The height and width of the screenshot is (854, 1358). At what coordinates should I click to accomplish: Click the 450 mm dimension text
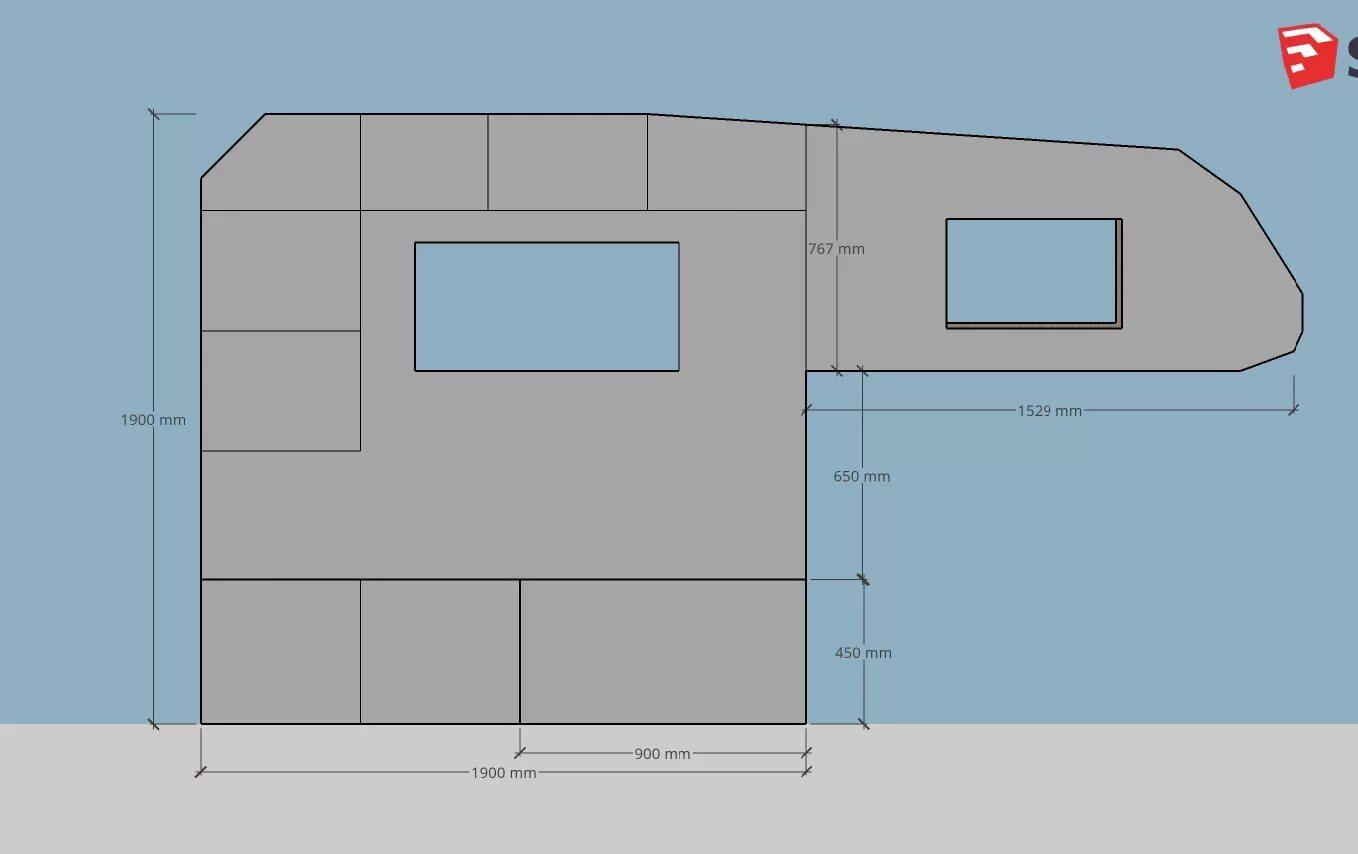(x=863, y=653)
